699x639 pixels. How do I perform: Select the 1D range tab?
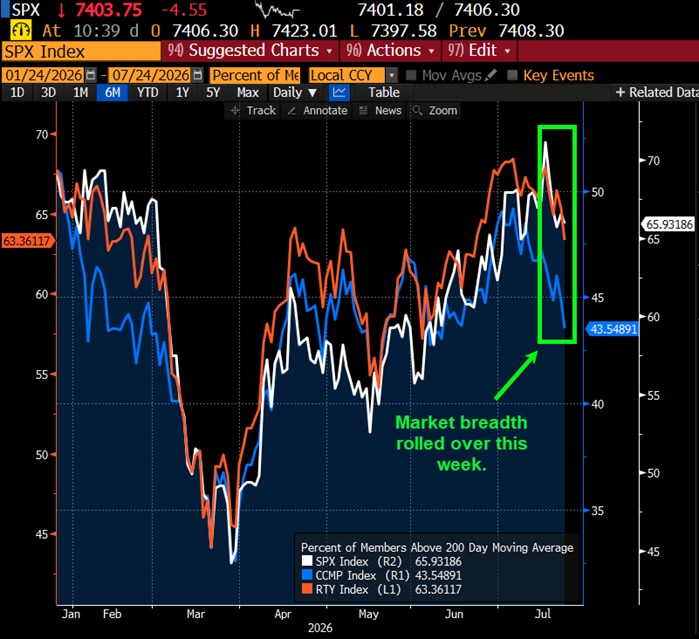(x=17, y=92)
